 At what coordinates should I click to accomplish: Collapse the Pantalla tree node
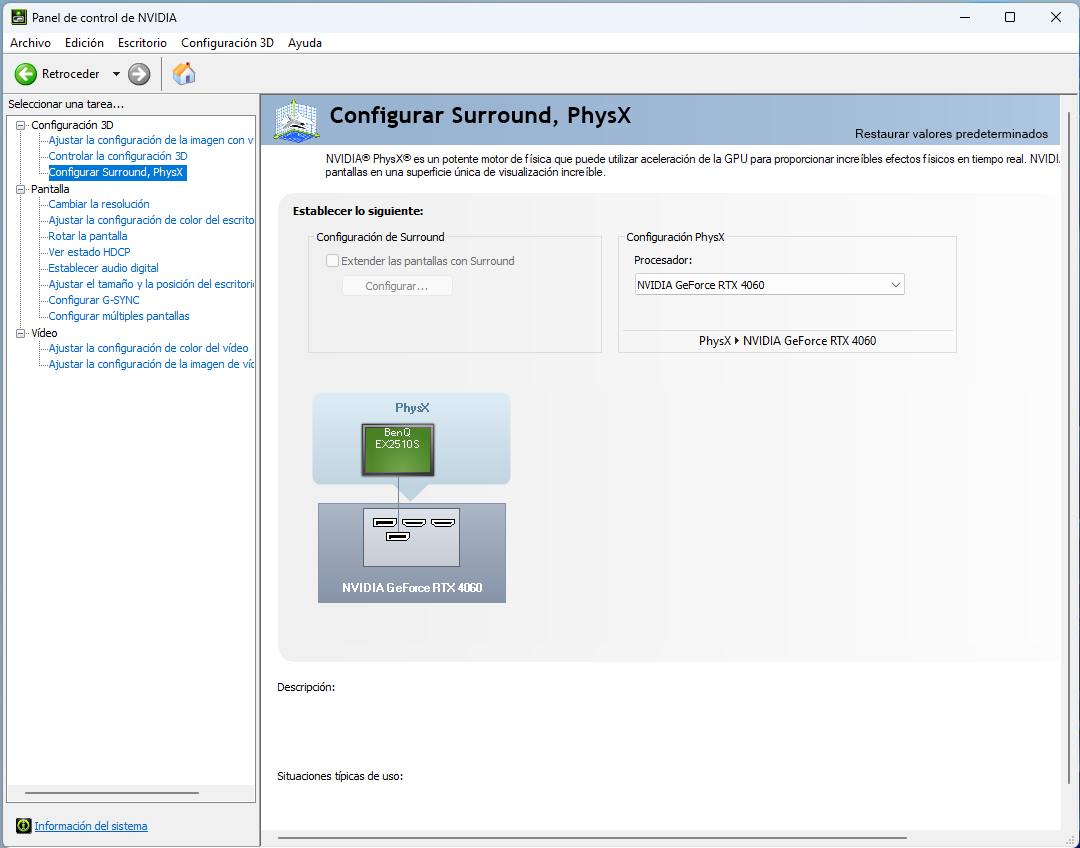21,189
